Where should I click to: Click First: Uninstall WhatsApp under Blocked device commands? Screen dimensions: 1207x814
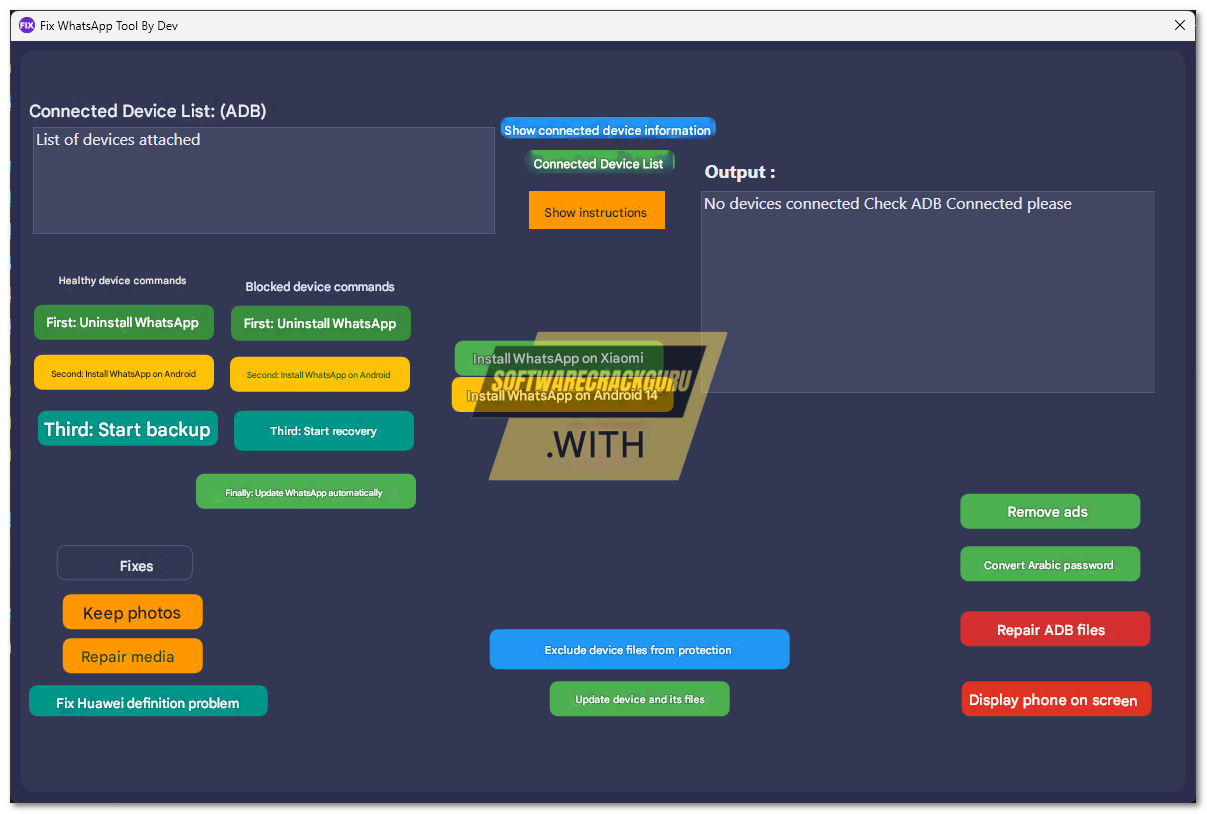point(320,323)
